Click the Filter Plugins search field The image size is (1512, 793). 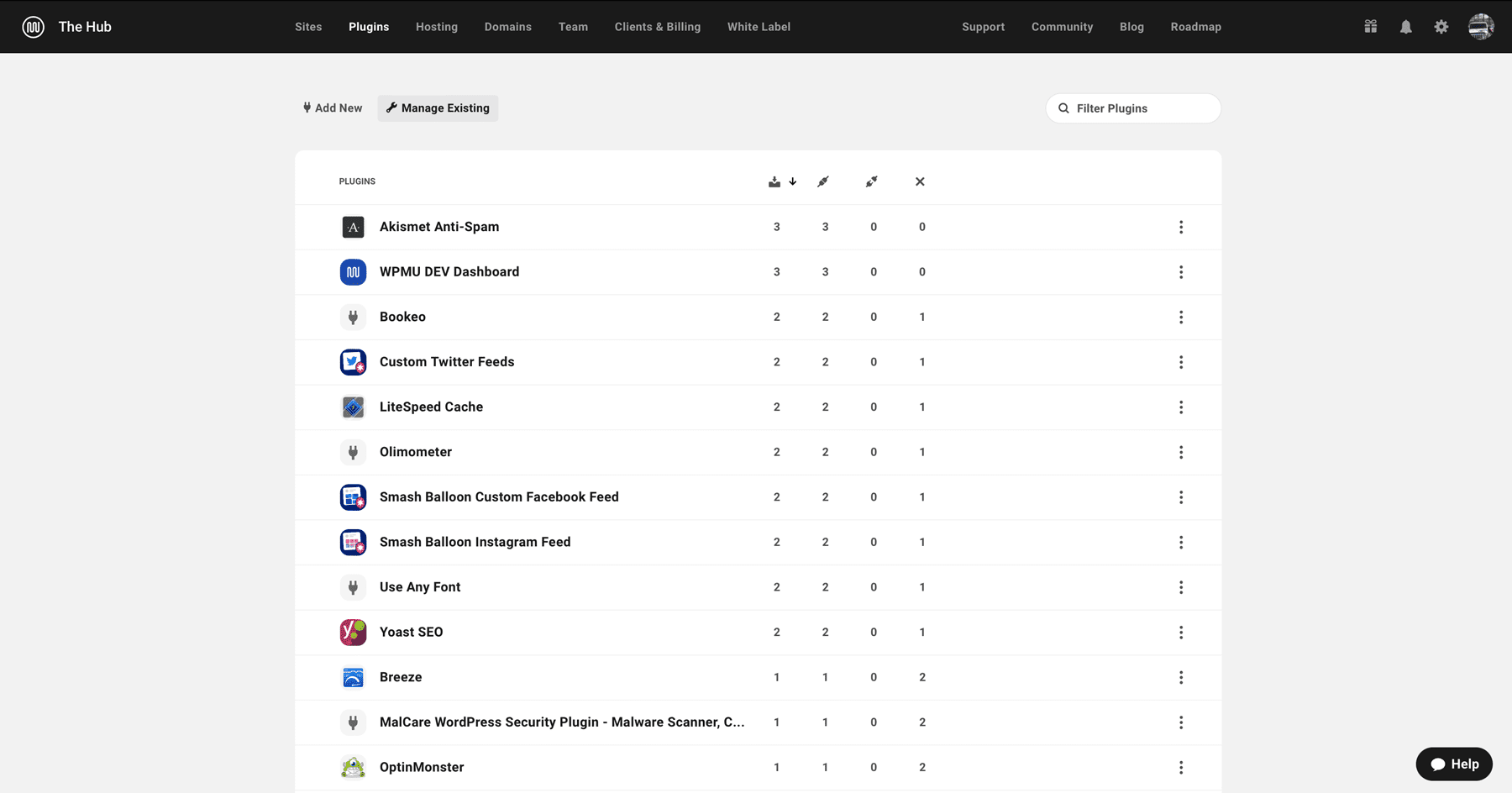[1132, 108]
